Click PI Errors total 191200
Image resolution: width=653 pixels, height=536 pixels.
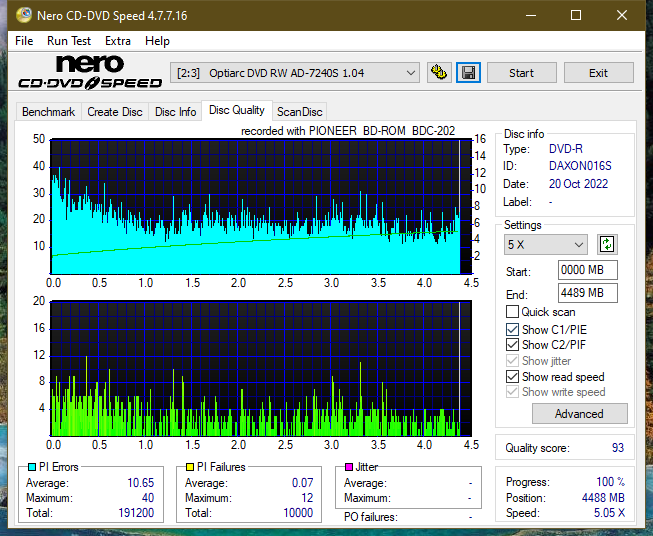pyautogui.click(x=136, y=513)
